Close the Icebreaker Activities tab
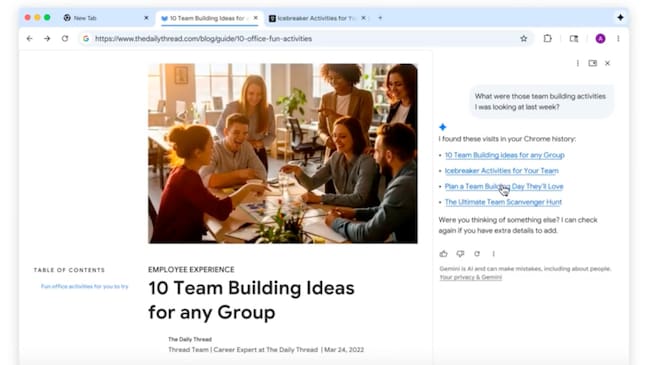 click(363, 18)
